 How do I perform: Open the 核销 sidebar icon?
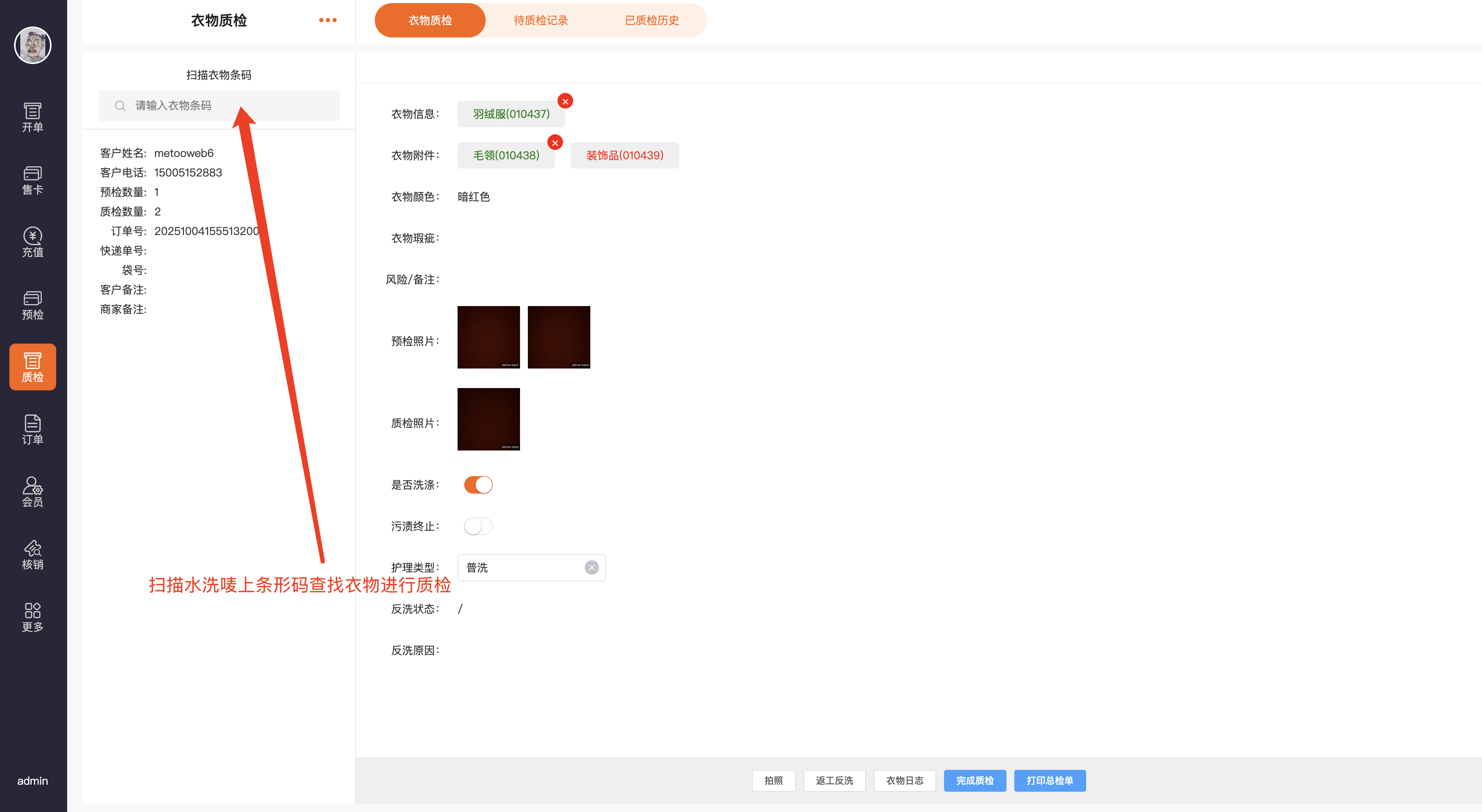(33, 554)
